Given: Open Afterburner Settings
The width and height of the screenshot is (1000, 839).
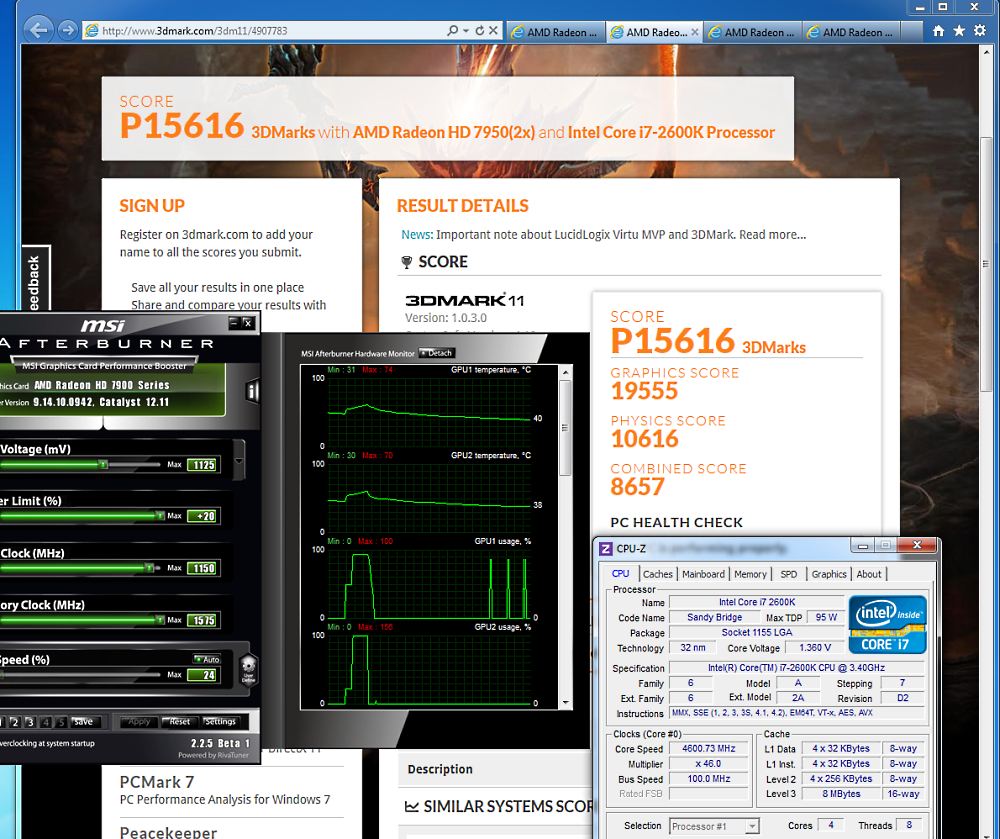Looking at the screenshot, I should tap(220, 722).
